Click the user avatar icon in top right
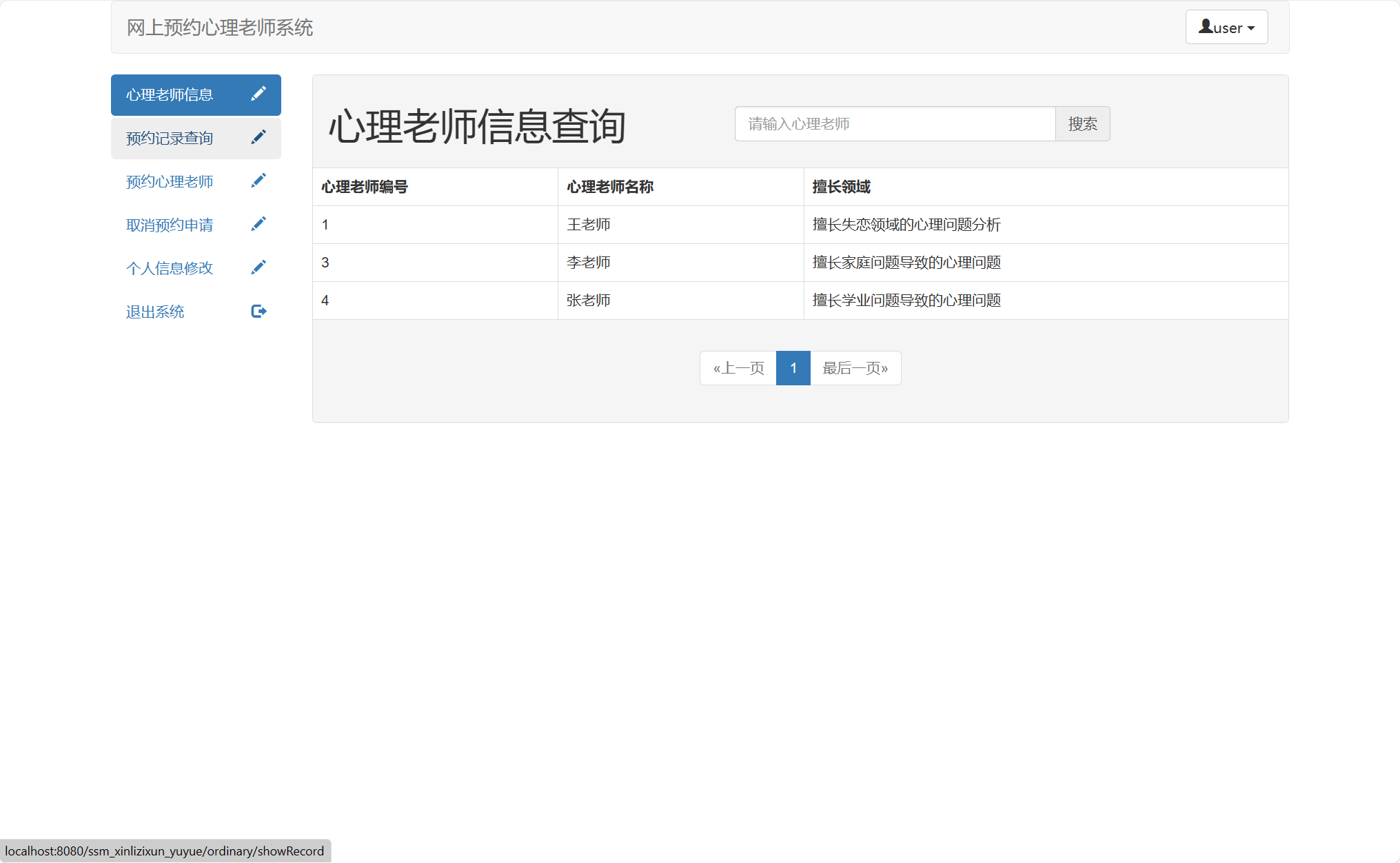 1206,25
